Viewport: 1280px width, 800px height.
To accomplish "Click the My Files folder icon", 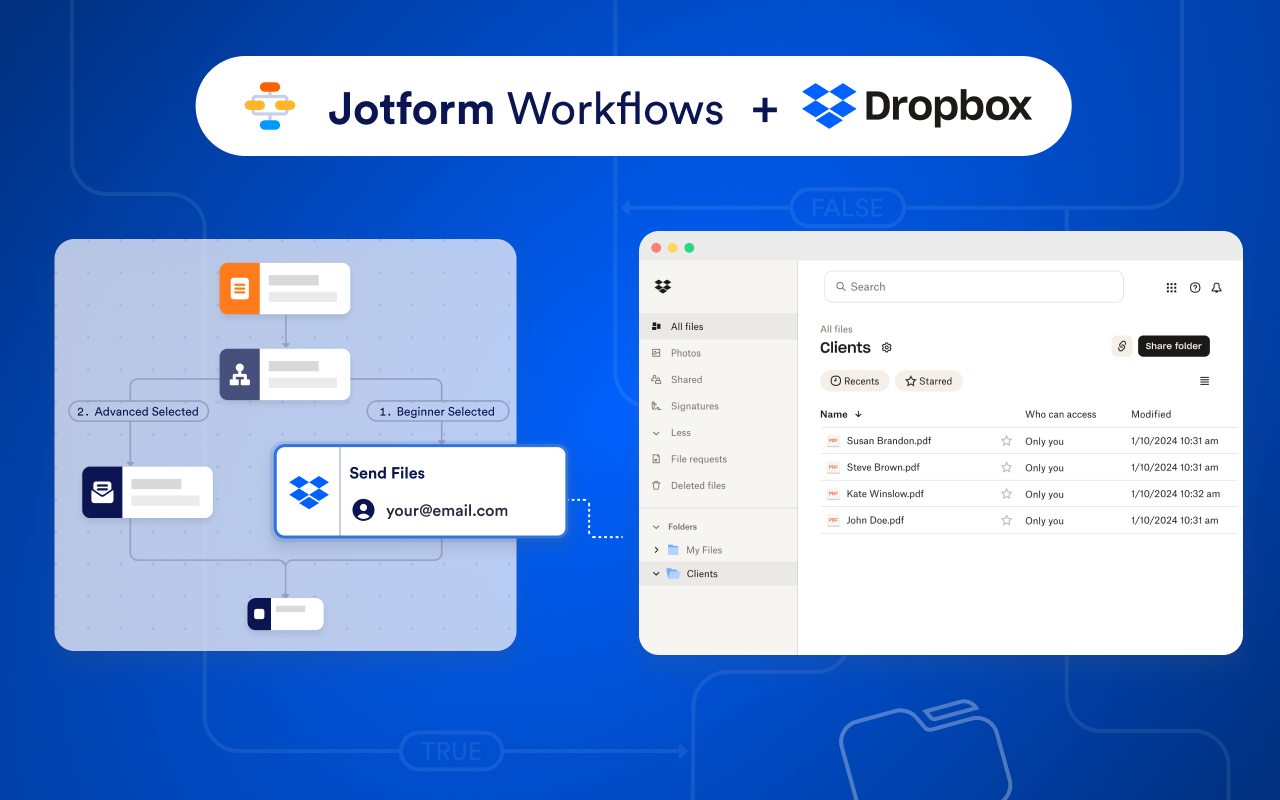I will 673,550.
